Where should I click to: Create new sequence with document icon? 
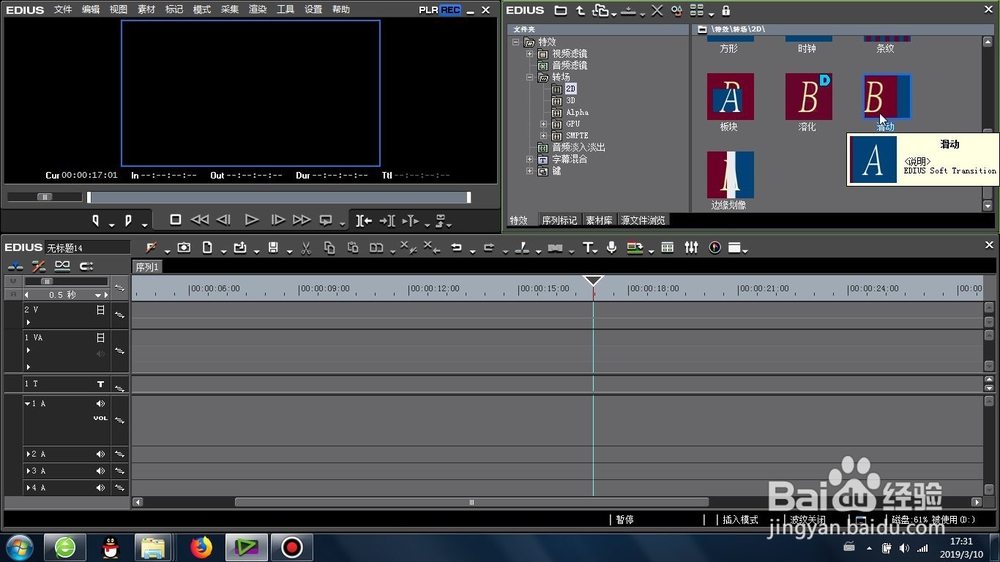[207, 248]
